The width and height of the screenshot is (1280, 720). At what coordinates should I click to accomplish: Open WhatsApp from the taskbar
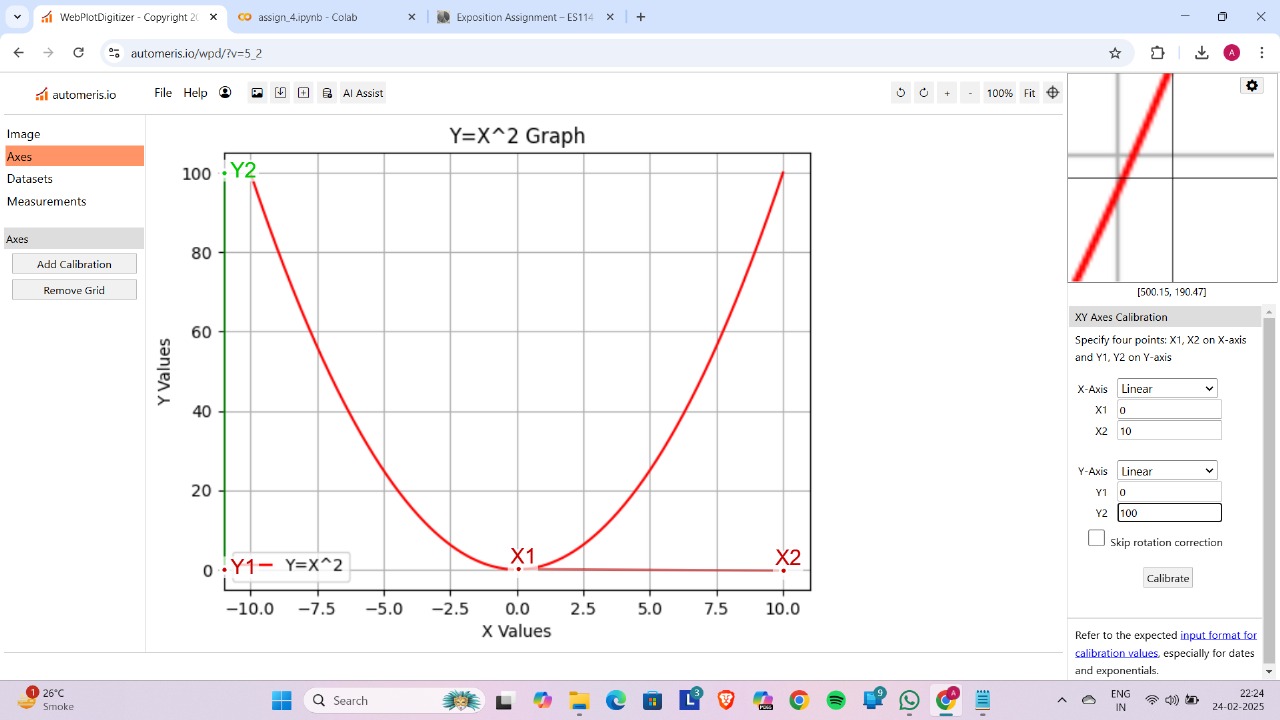coord(908,700)
